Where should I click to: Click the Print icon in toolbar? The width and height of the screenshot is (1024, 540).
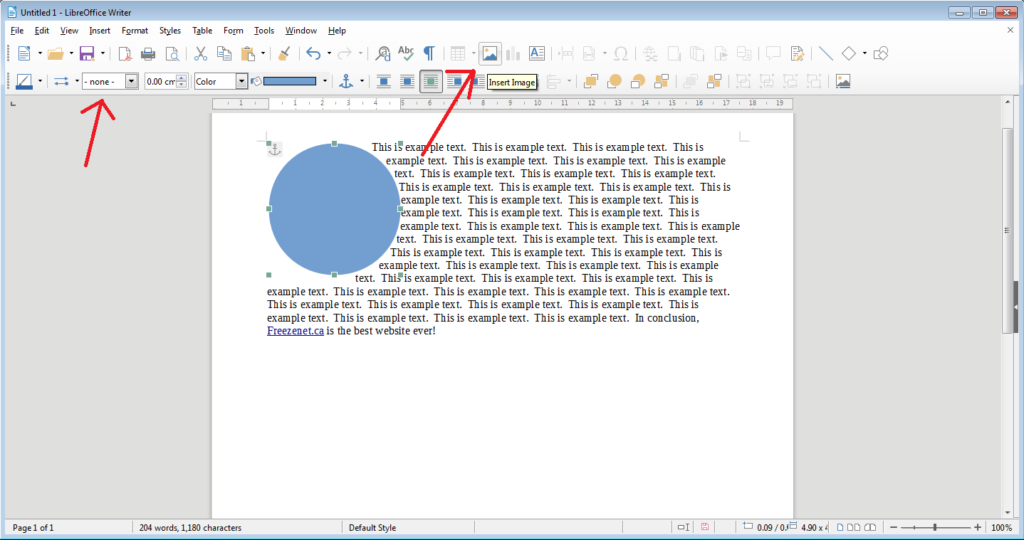pos(148,54)
